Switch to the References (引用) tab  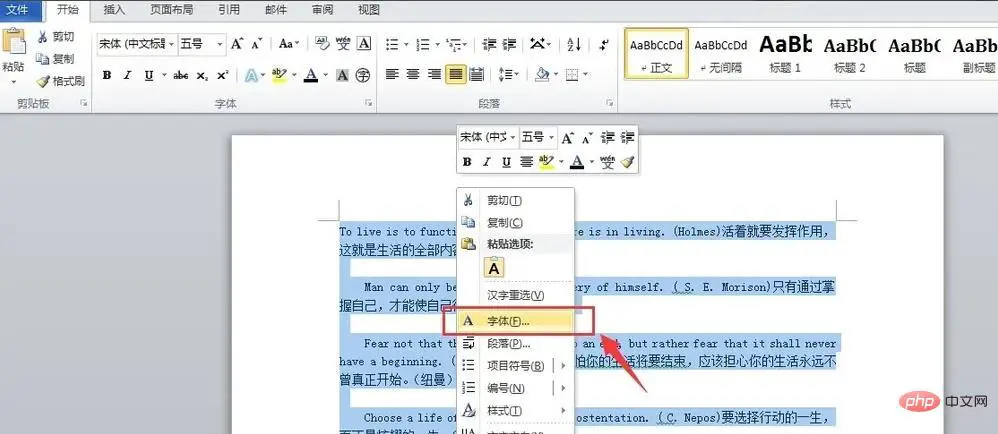[228, 10]
